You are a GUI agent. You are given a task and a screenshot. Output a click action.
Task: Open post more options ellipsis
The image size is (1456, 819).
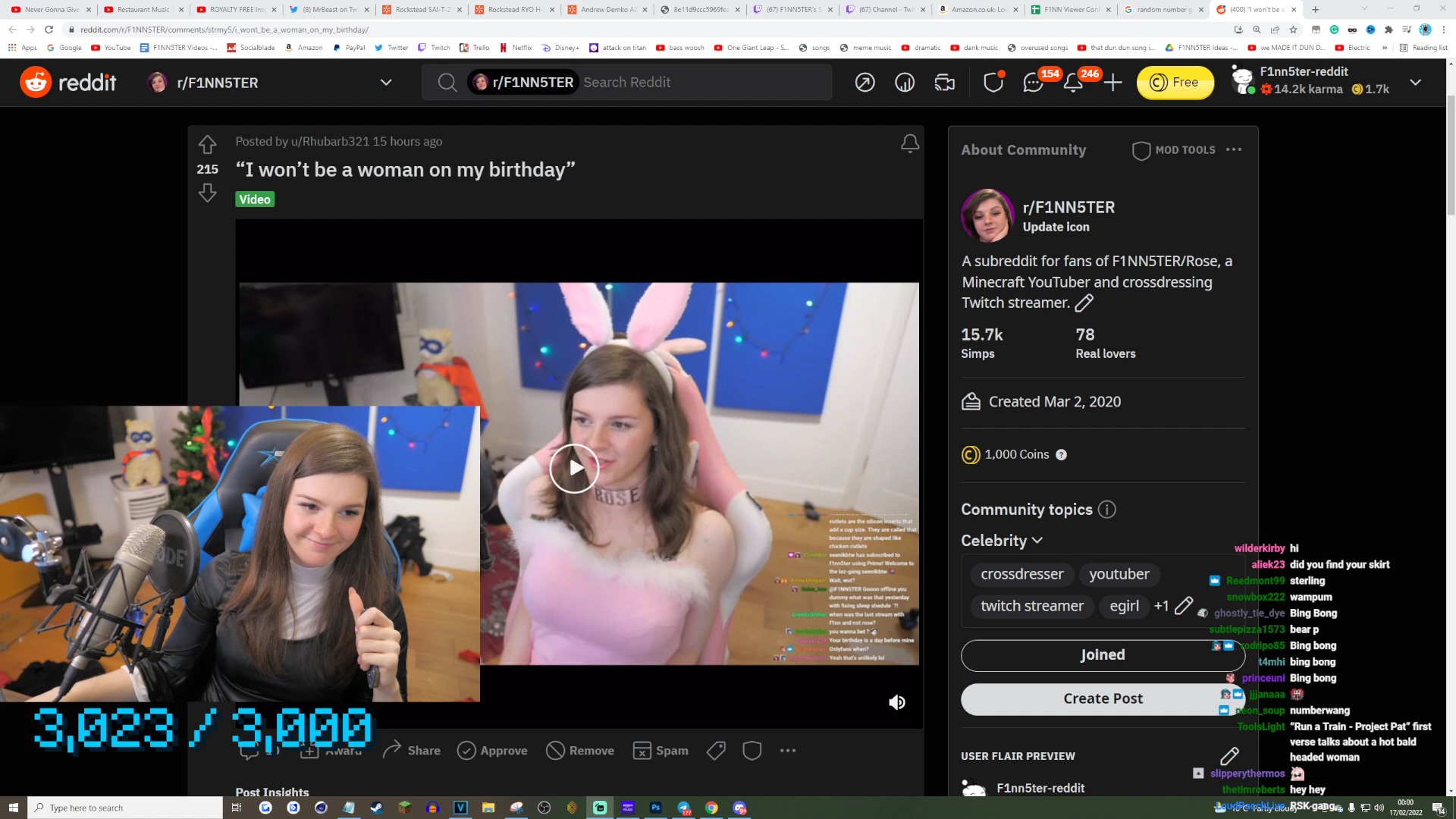click(x=788, y=751)
